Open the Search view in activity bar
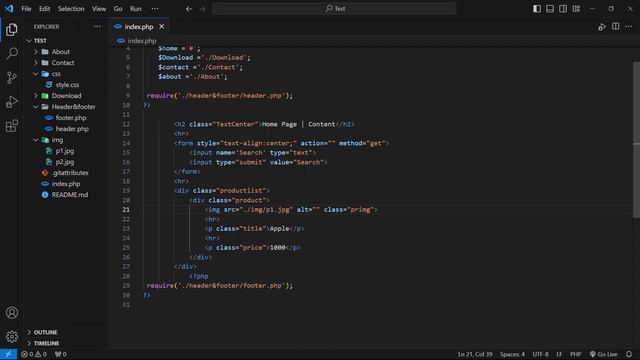 click(12, 53)
